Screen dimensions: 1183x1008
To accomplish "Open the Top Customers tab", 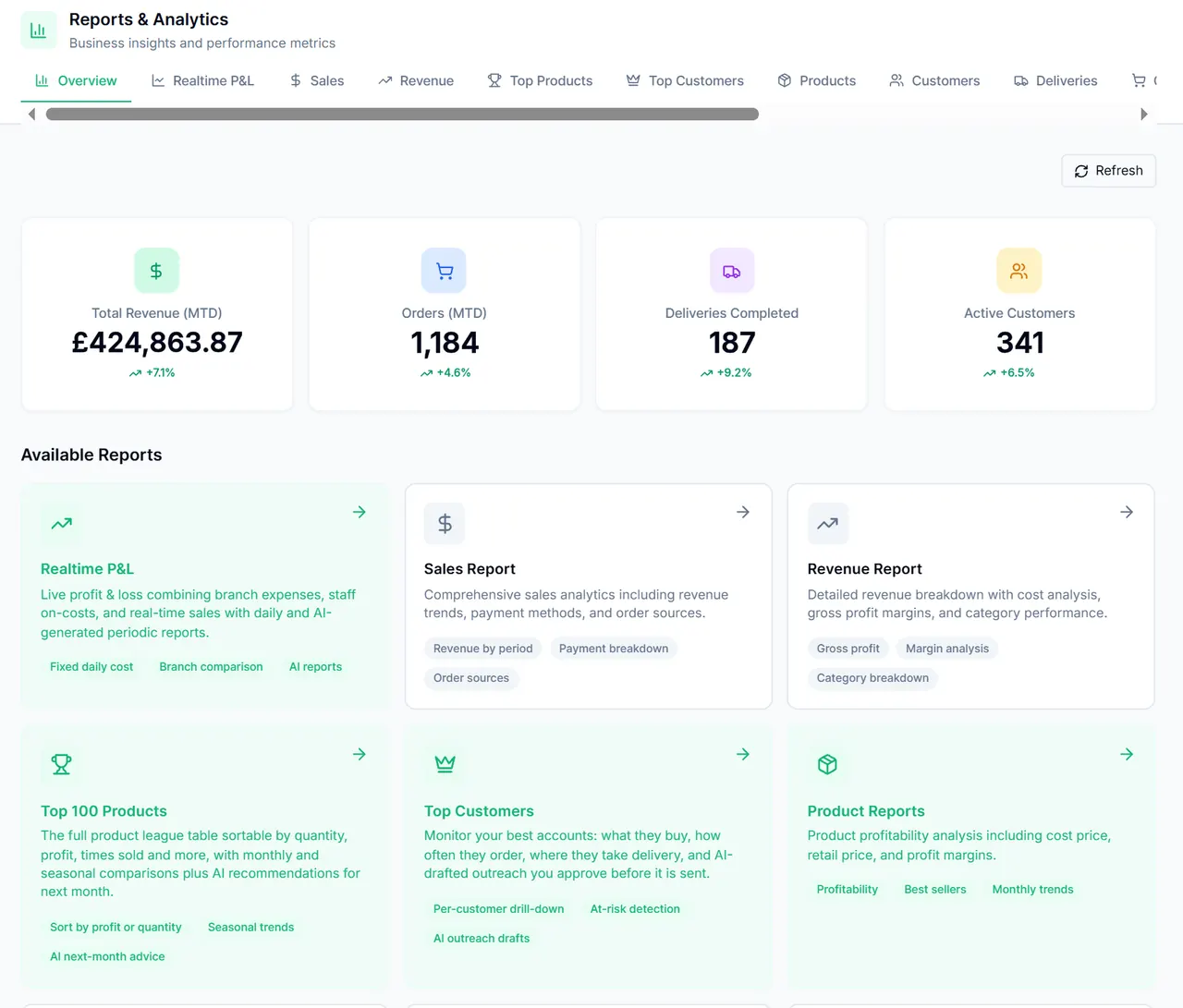I will pyautogui.click(x=685, y=81).
